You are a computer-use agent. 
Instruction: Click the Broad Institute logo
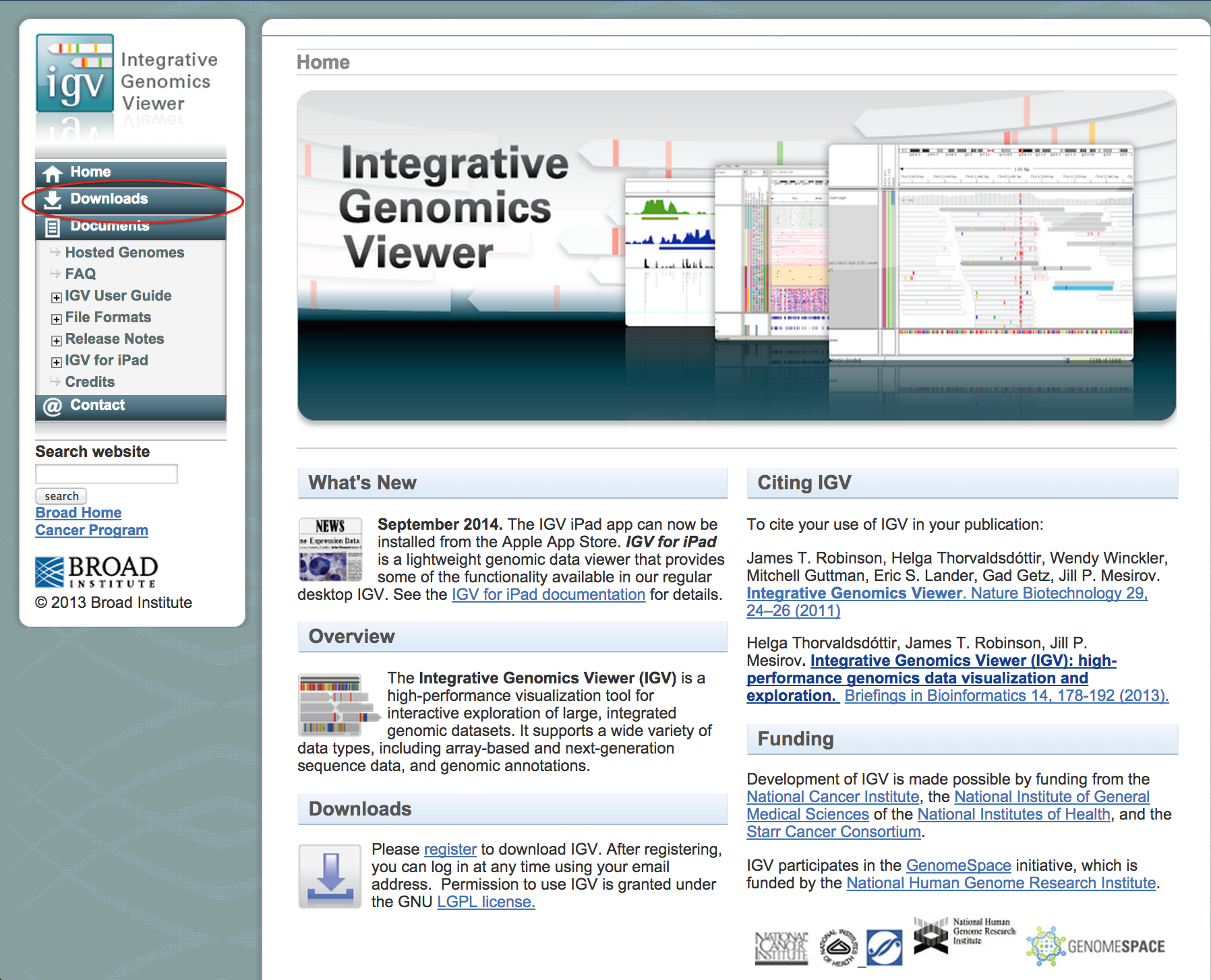click(96, 572)
